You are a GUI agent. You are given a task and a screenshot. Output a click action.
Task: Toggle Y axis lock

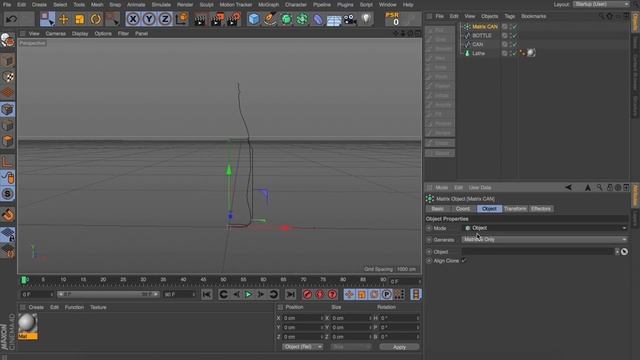click(149, 19)
